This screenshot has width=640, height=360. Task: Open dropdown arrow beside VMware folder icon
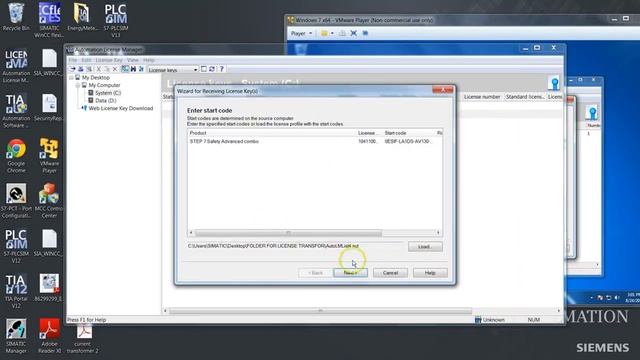[332, 33]
